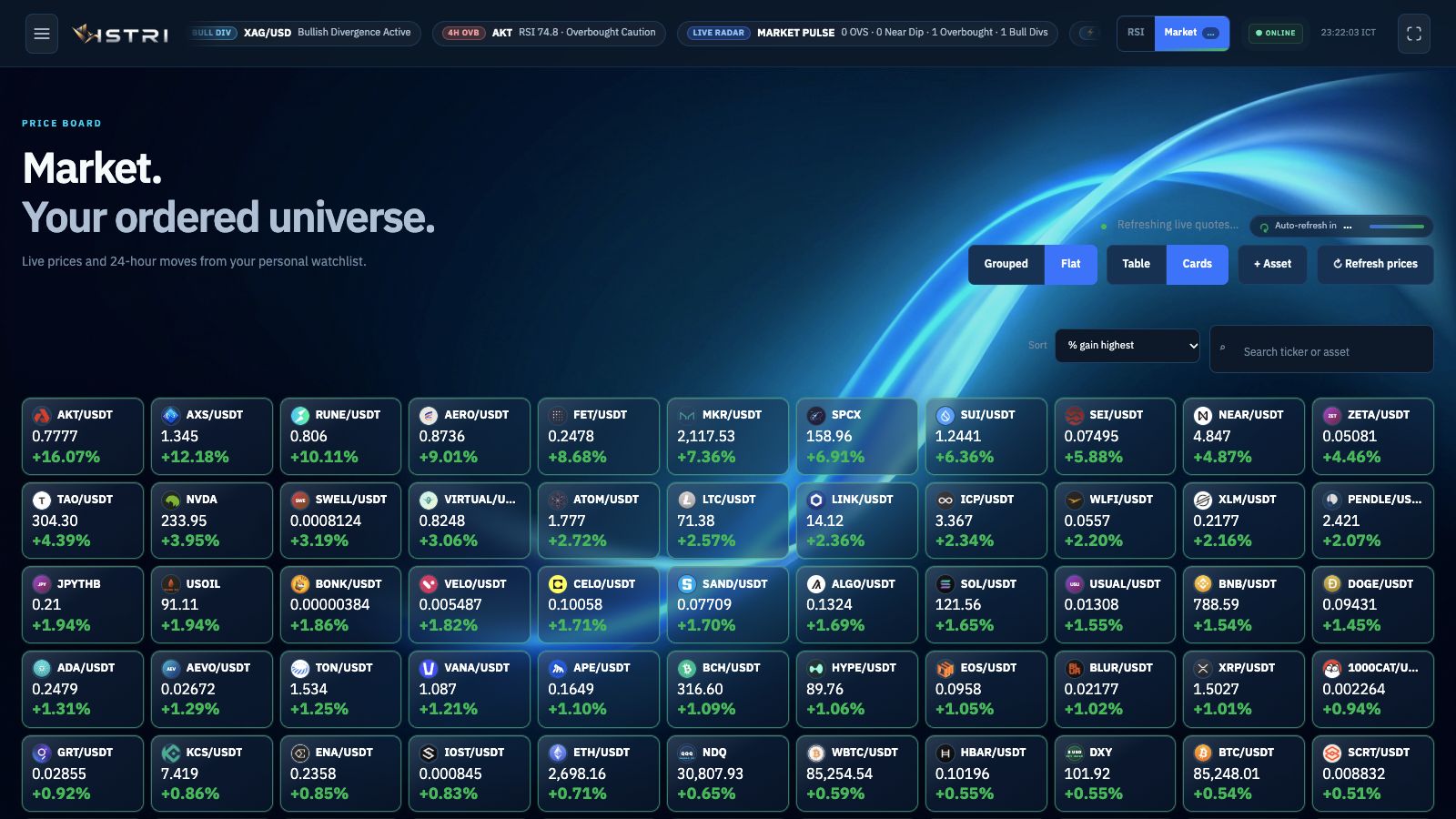This screenshot has width=1456, height=819.
Task: Click the DOGE/USDT coin icon
Action: tap(1332, 584)
